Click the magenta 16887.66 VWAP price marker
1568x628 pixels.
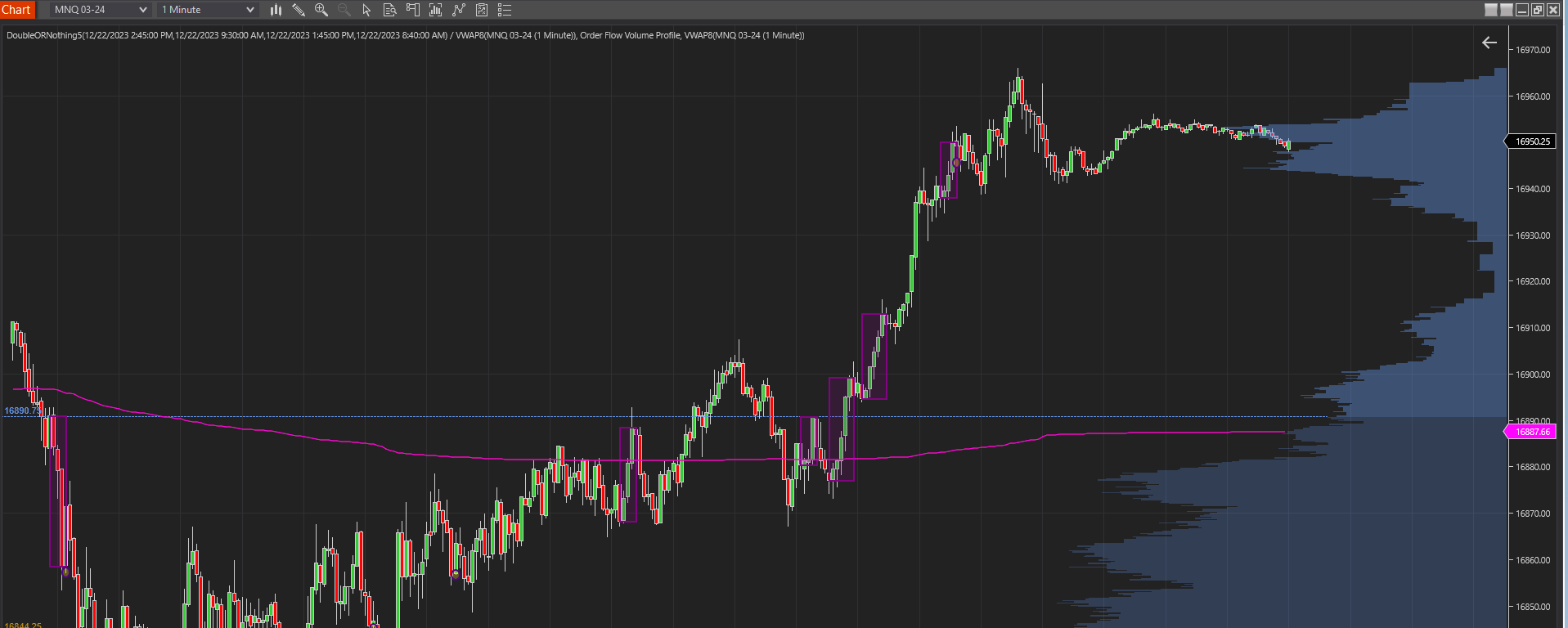click(1531, 432)
